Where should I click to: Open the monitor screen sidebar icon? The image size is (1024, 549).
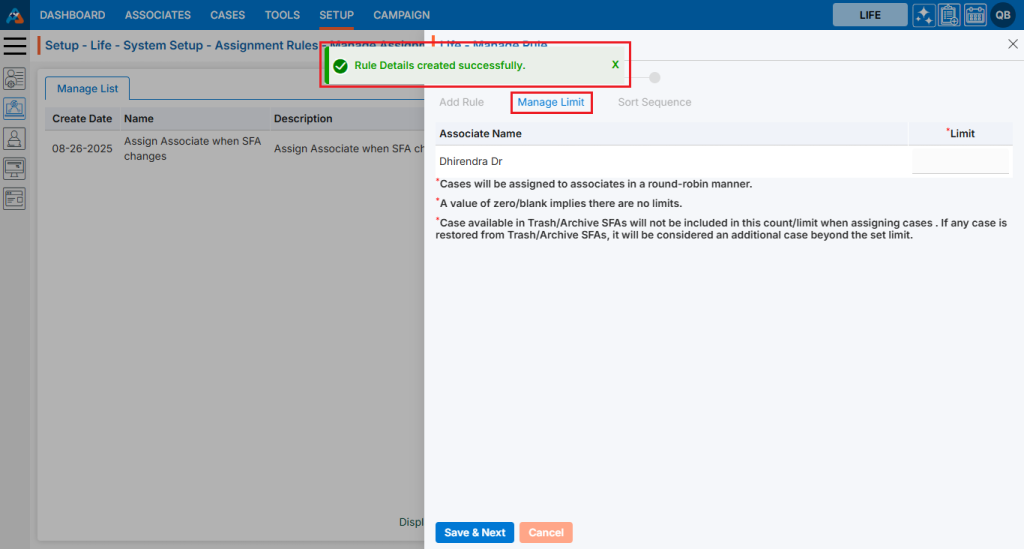tap(15, 168)
